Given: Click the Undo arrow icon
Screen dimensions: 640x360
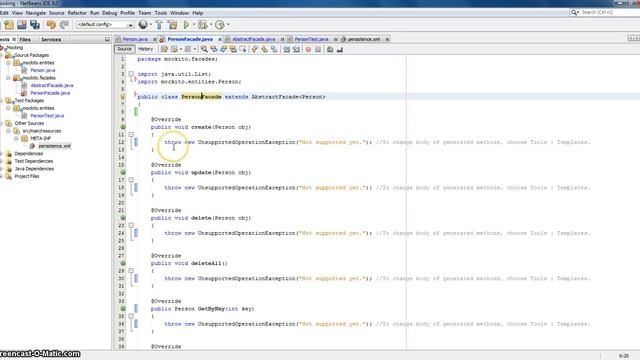Looking at the screenshot, I should pyautogui.click(x=51, y=25).
